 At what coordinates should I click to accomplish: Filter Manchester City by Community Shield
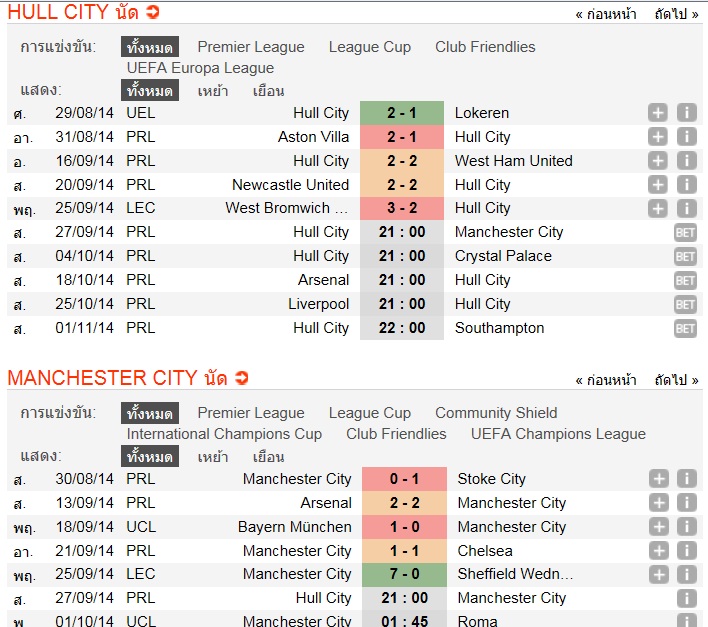tap(496, 413)
